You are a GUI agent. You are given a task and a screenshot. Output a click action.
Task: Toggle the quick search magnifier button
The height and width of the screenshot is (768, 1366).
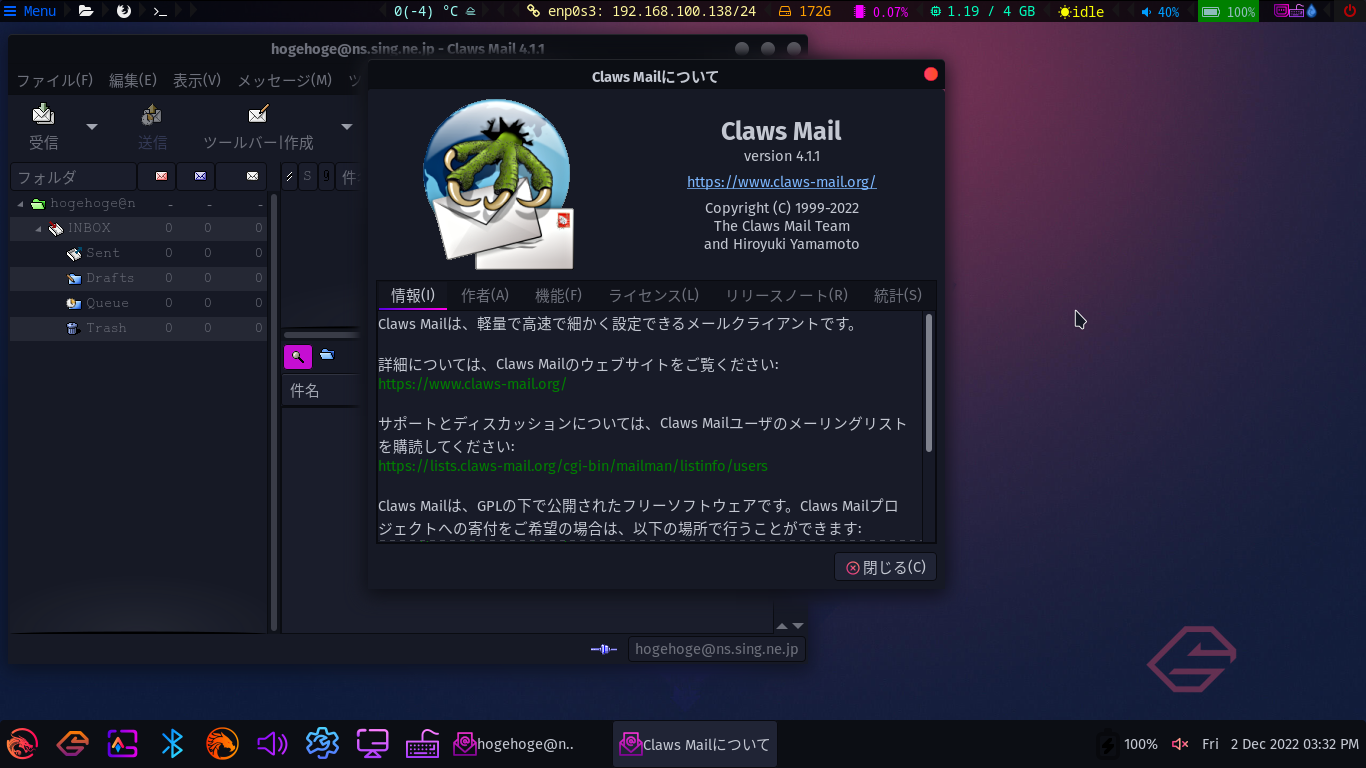pos(297,356)
